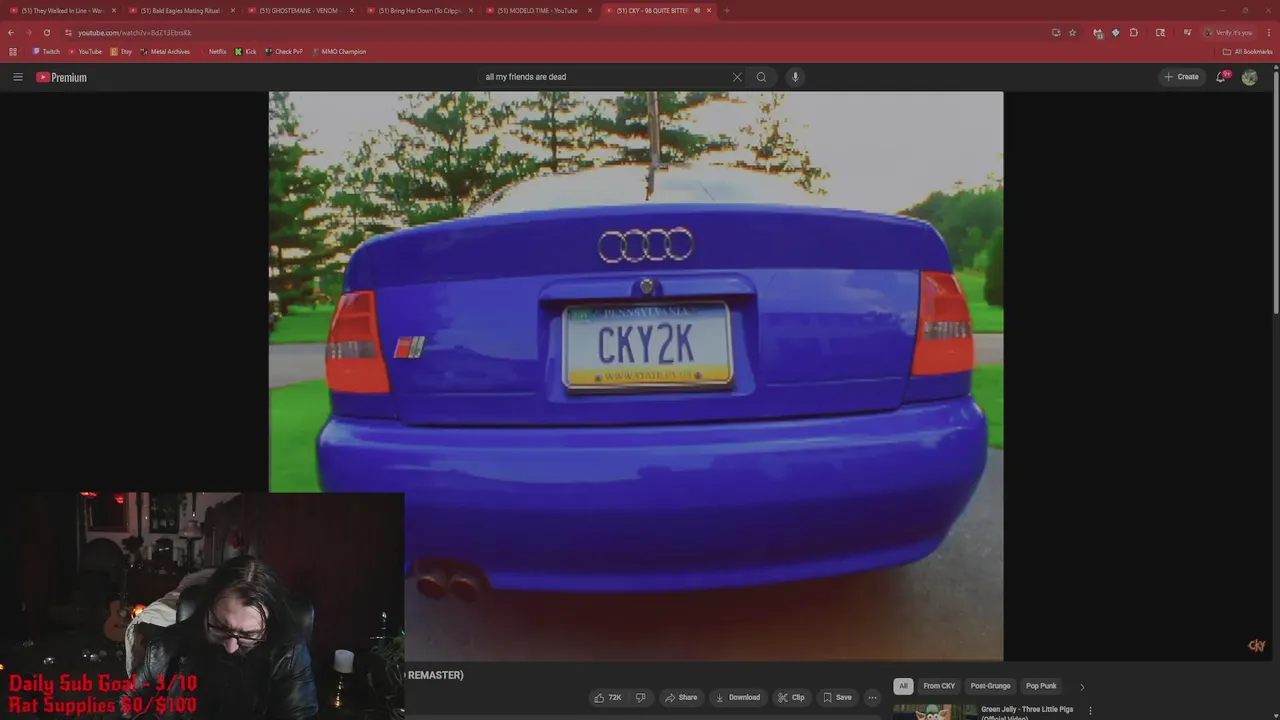Open a new browser tab
This screenshot has height=720, width=1280.
727,10
